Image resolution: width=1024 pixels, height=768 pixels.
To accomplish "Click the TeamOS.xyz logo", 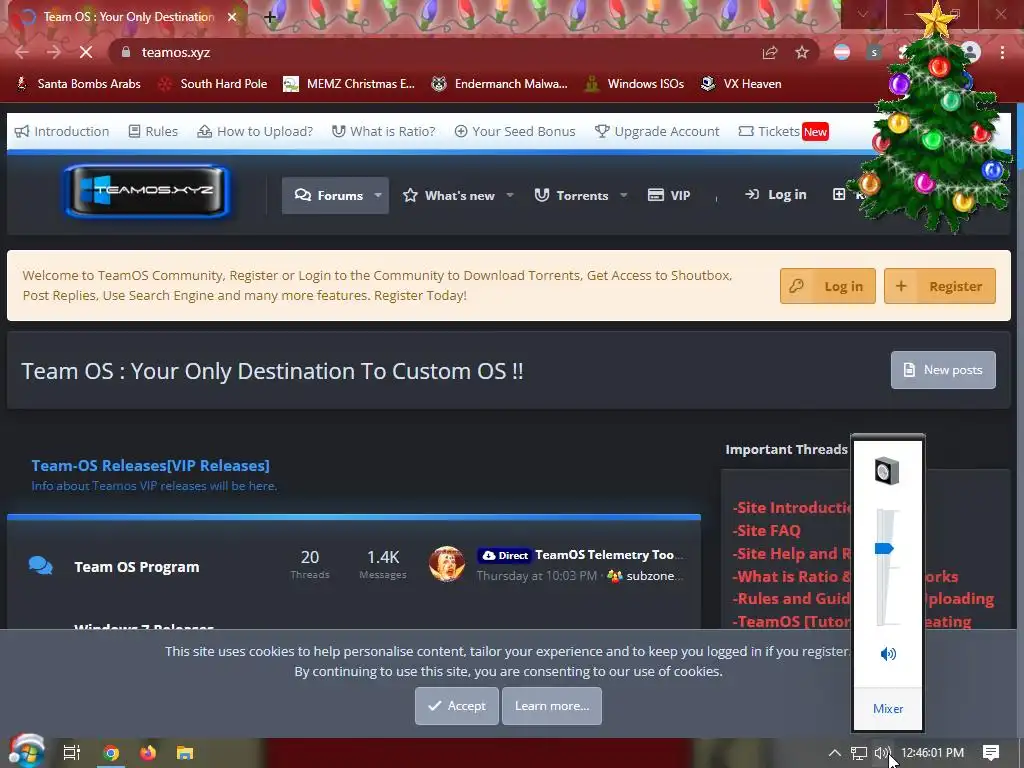I will tap(147, 190).
